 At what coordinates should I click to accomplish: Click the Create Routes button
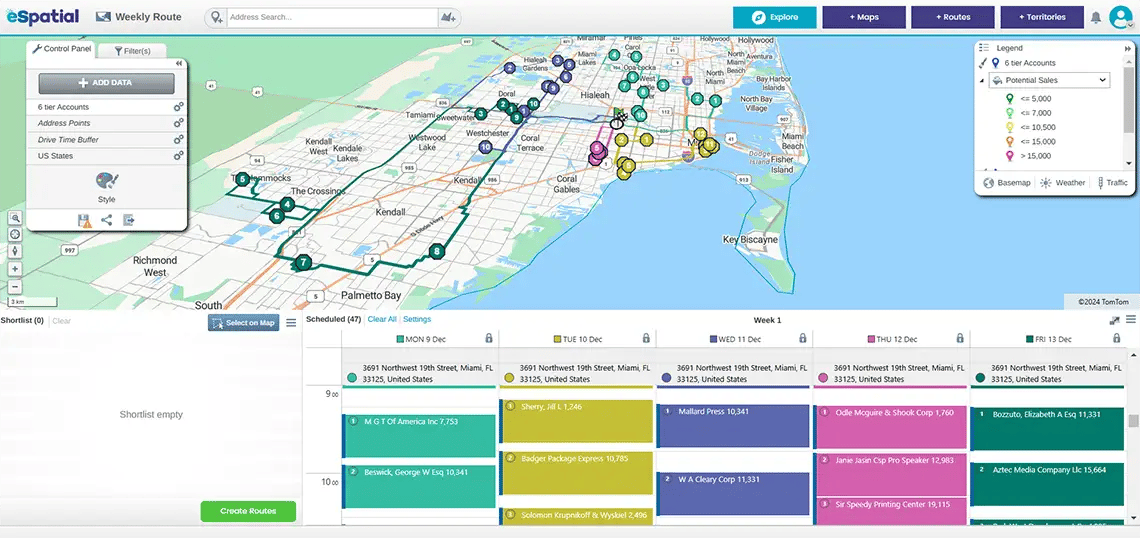pyautogui.click(x=248, y=511)
